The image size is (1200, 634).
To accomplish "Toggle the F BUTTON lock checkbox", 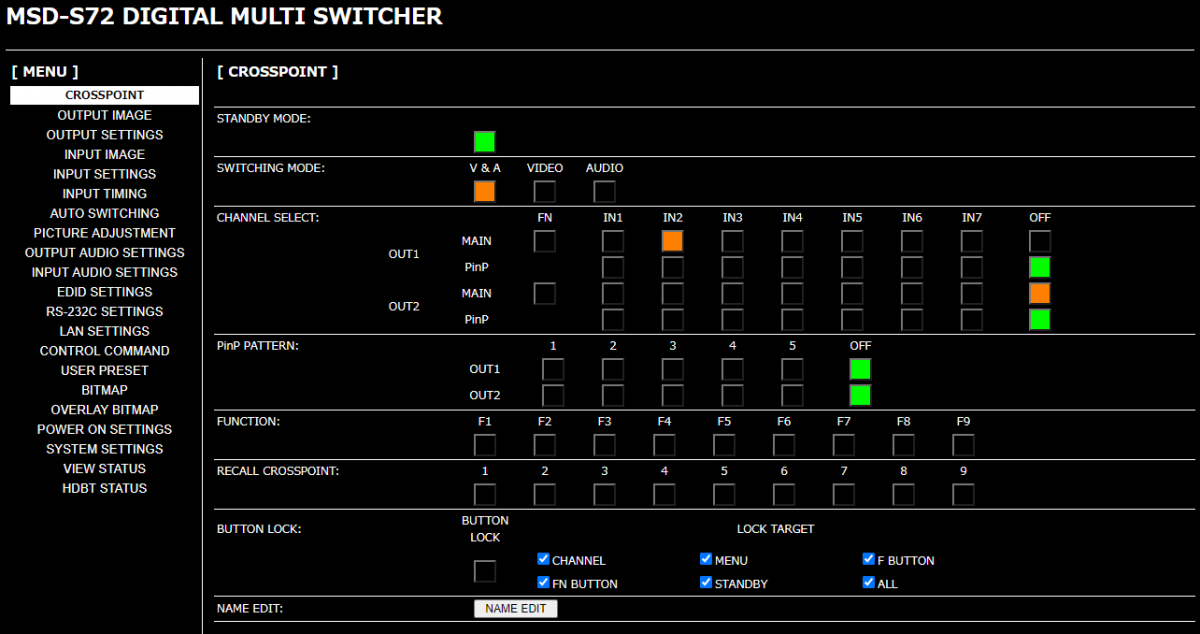I will click(868, 560).
